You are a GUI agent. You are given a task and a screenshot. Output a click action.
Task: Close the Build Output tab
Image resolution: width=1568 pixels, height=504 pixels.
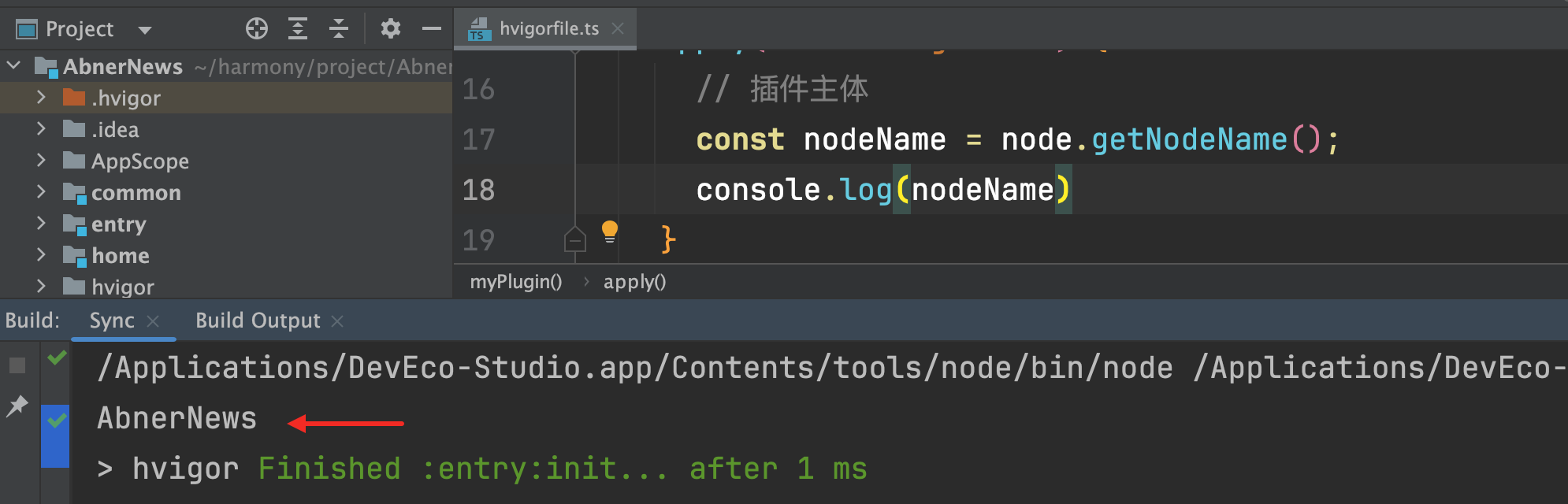pyautogui.click(x=337, y=321)
